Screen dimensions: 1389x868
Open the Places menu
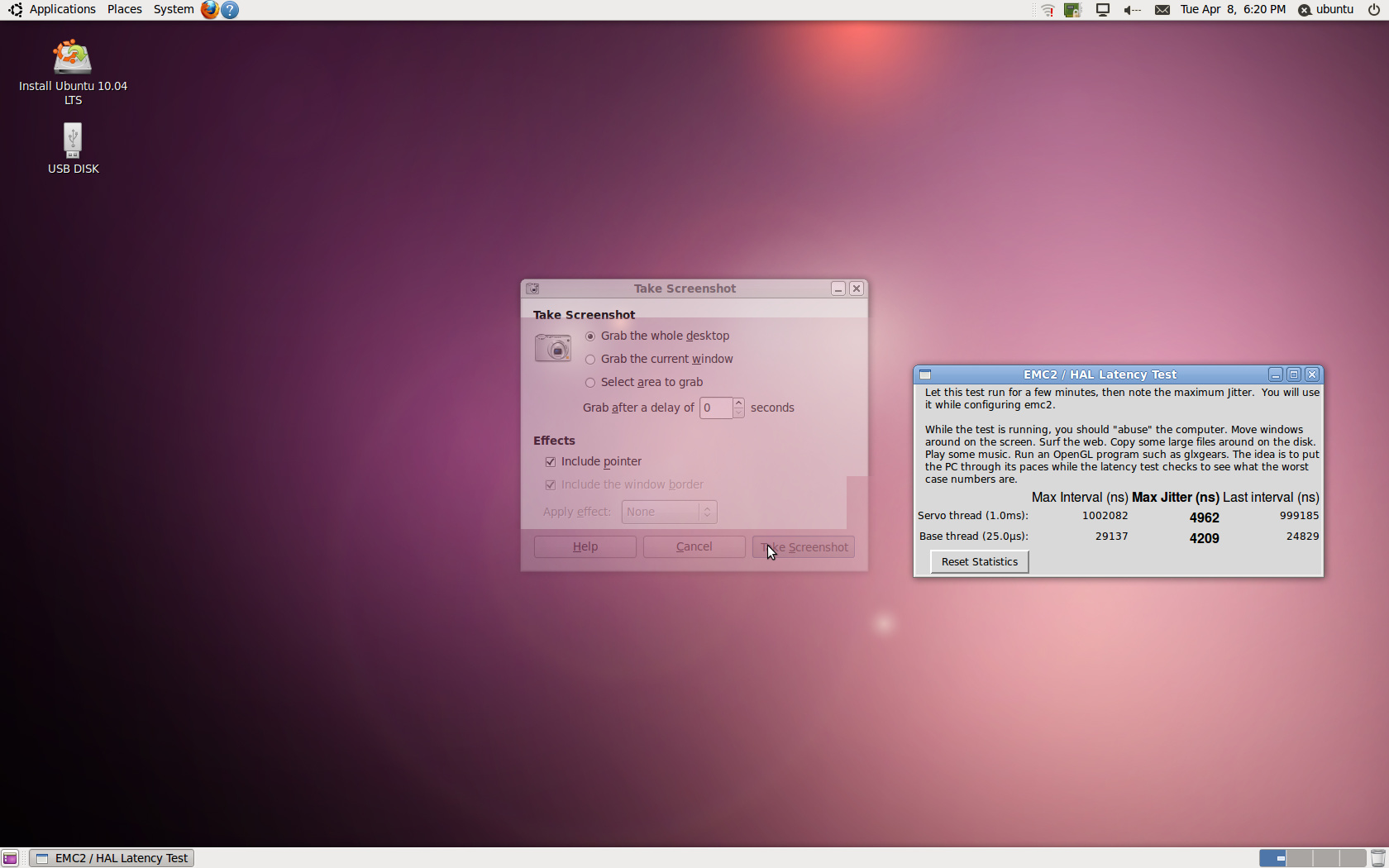tap(124, 10)
